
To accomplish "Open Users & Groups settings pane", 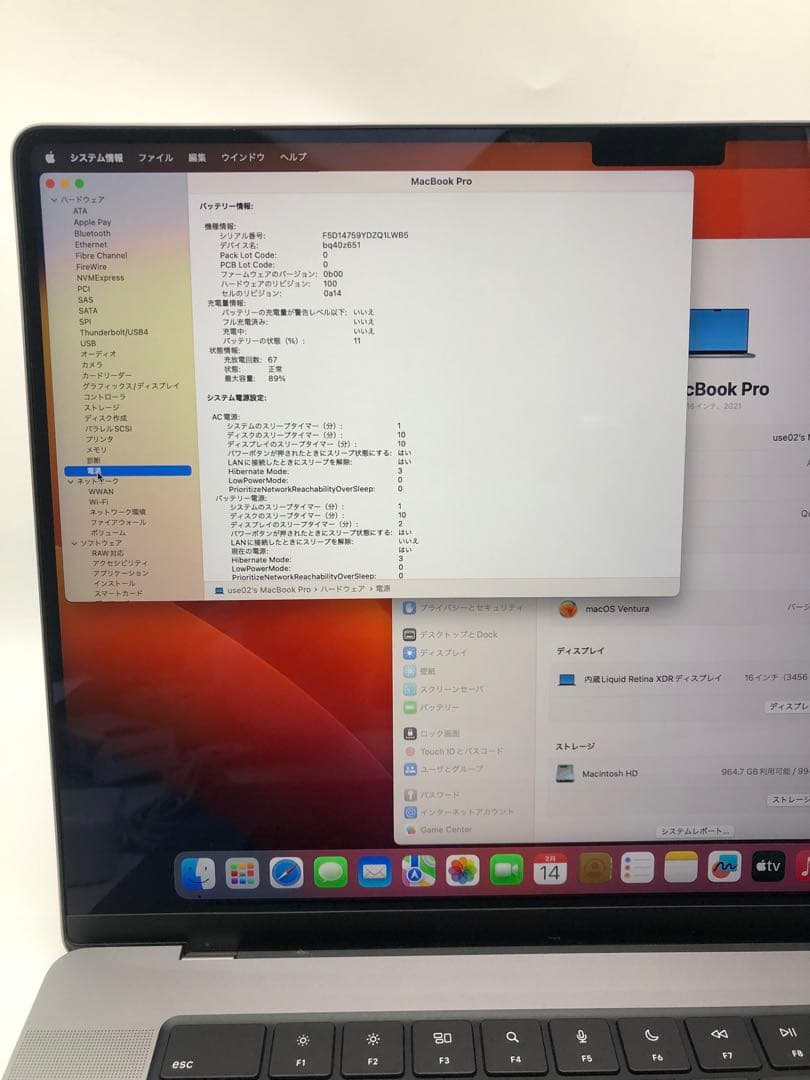I will click(444, 769).
